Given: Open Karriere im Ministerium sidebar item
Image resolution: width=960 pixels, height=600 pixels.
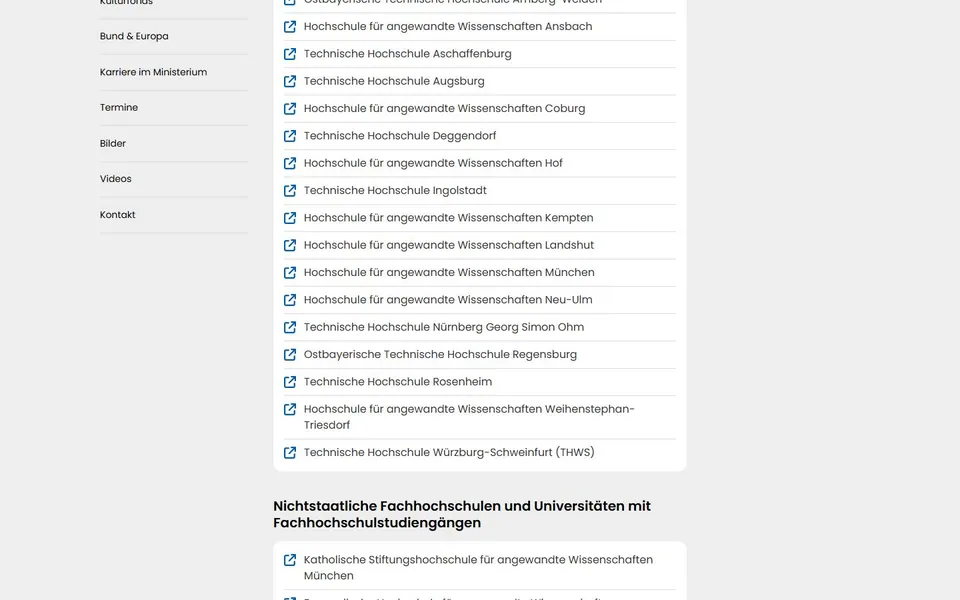Looking at the screenshot, I should (x=153, y=72).
